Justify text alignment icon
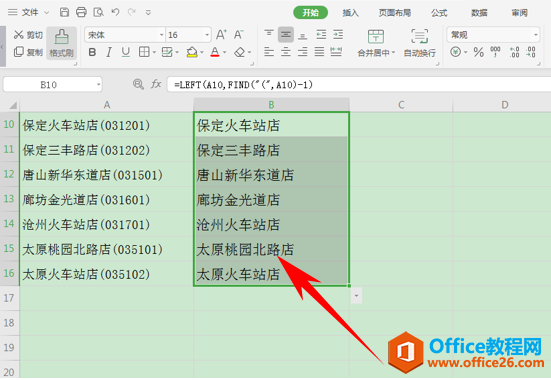551x380 pixels. (x=319, y=52)
